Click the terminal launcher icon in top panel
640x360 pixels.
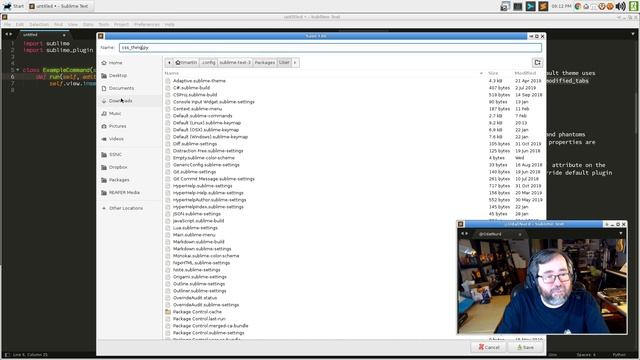coord(530,6)
